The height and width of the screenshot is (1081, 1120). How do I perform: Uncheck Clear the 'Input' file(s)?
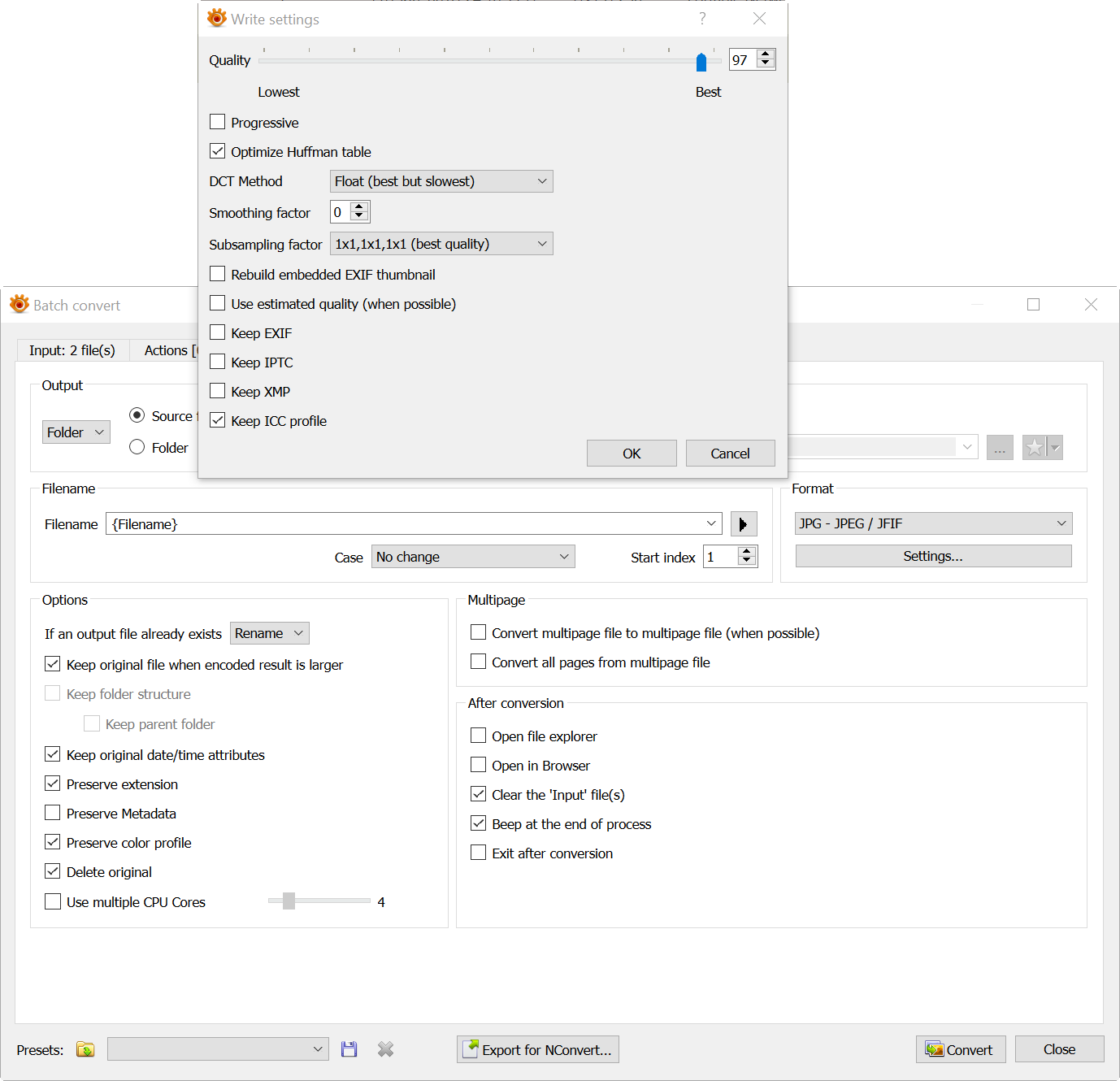click(479, 794)
